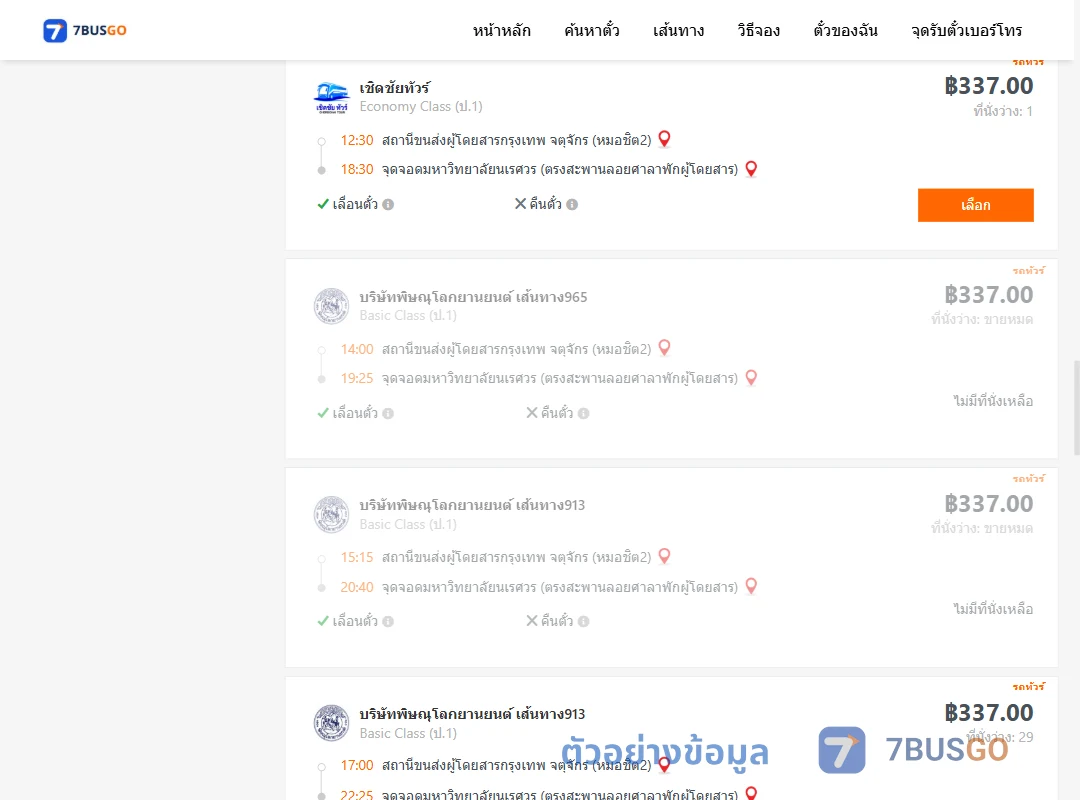Viewport: 1080px width, 800px height.
Task: Open วิธีจอง in the navigation bar
Action: [758, 30]
